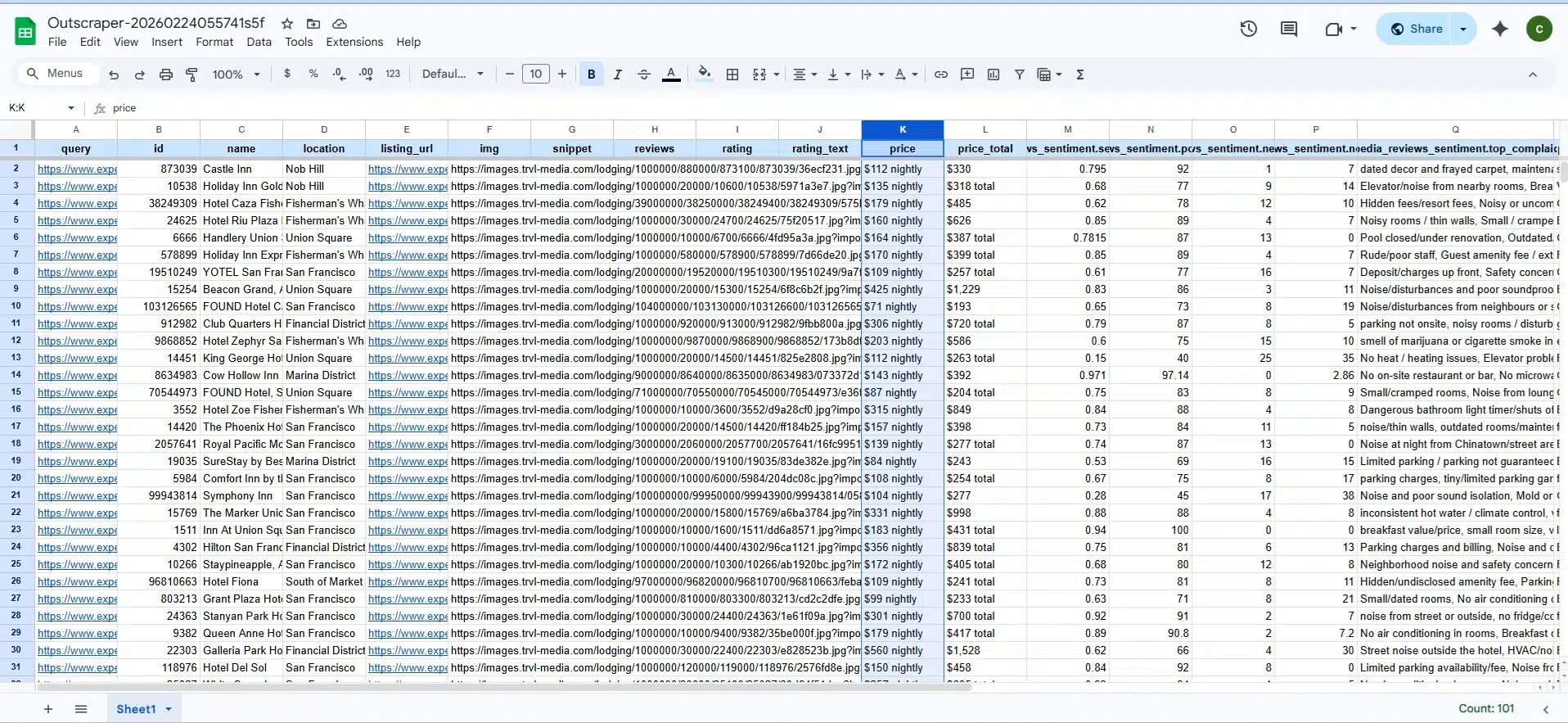Star this spreadsheet
The height and width of the screenshot is (723, 1568).
pos(287,24)
